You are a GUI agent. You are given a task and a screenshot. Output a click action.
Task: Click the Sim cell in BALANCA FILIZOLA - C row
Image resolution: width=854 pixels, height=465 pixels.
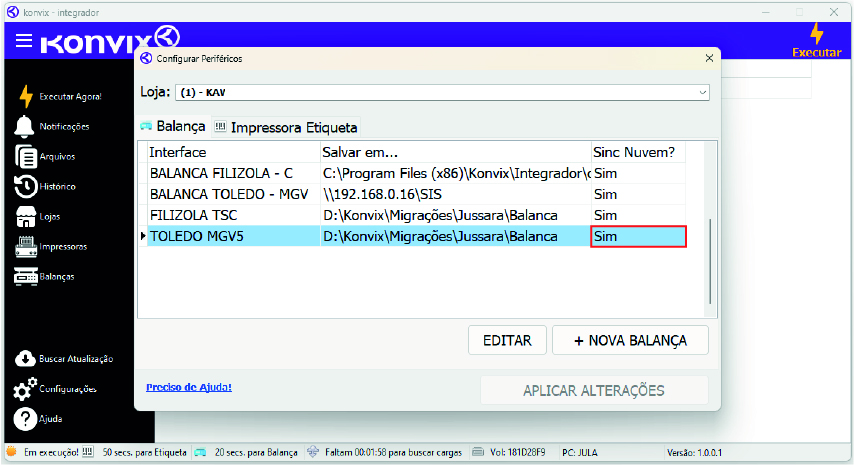click(x=638, y=173)
